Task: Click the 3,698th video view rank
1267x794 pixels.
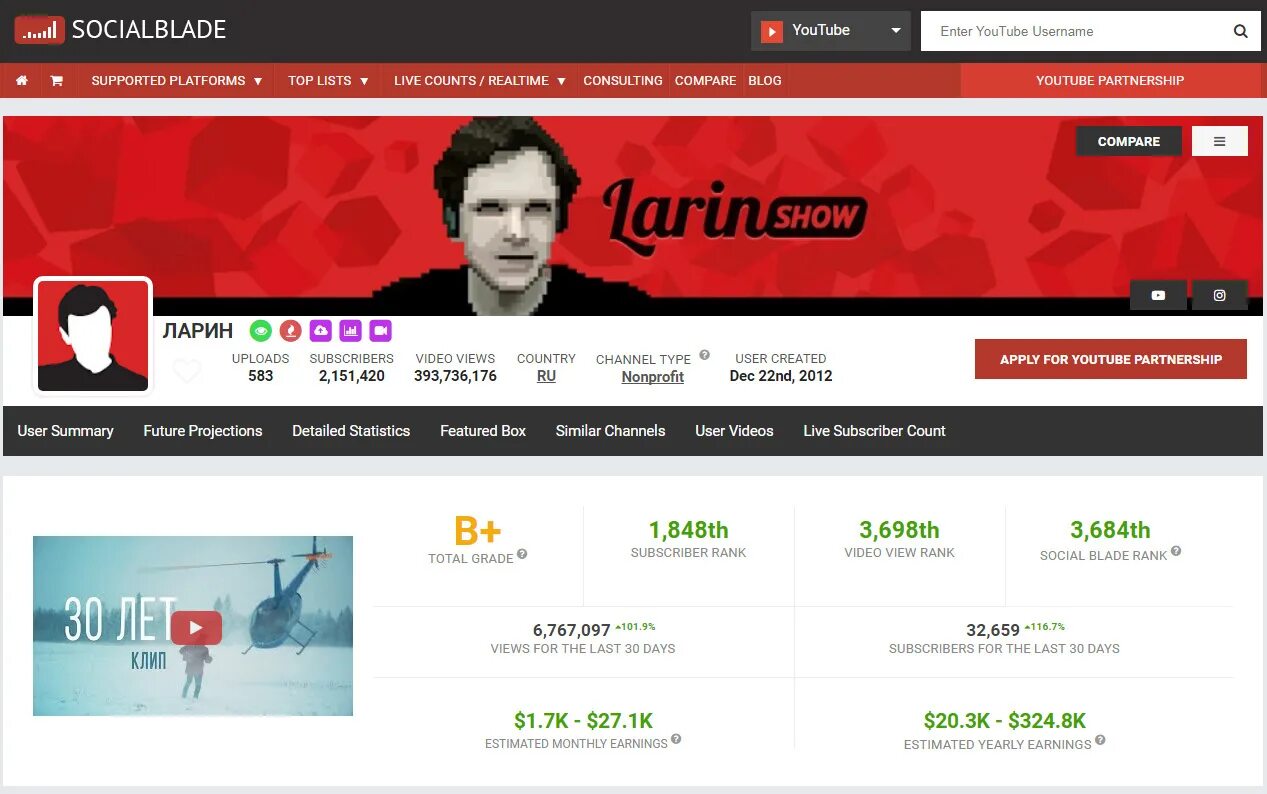Action: (899, 530)
